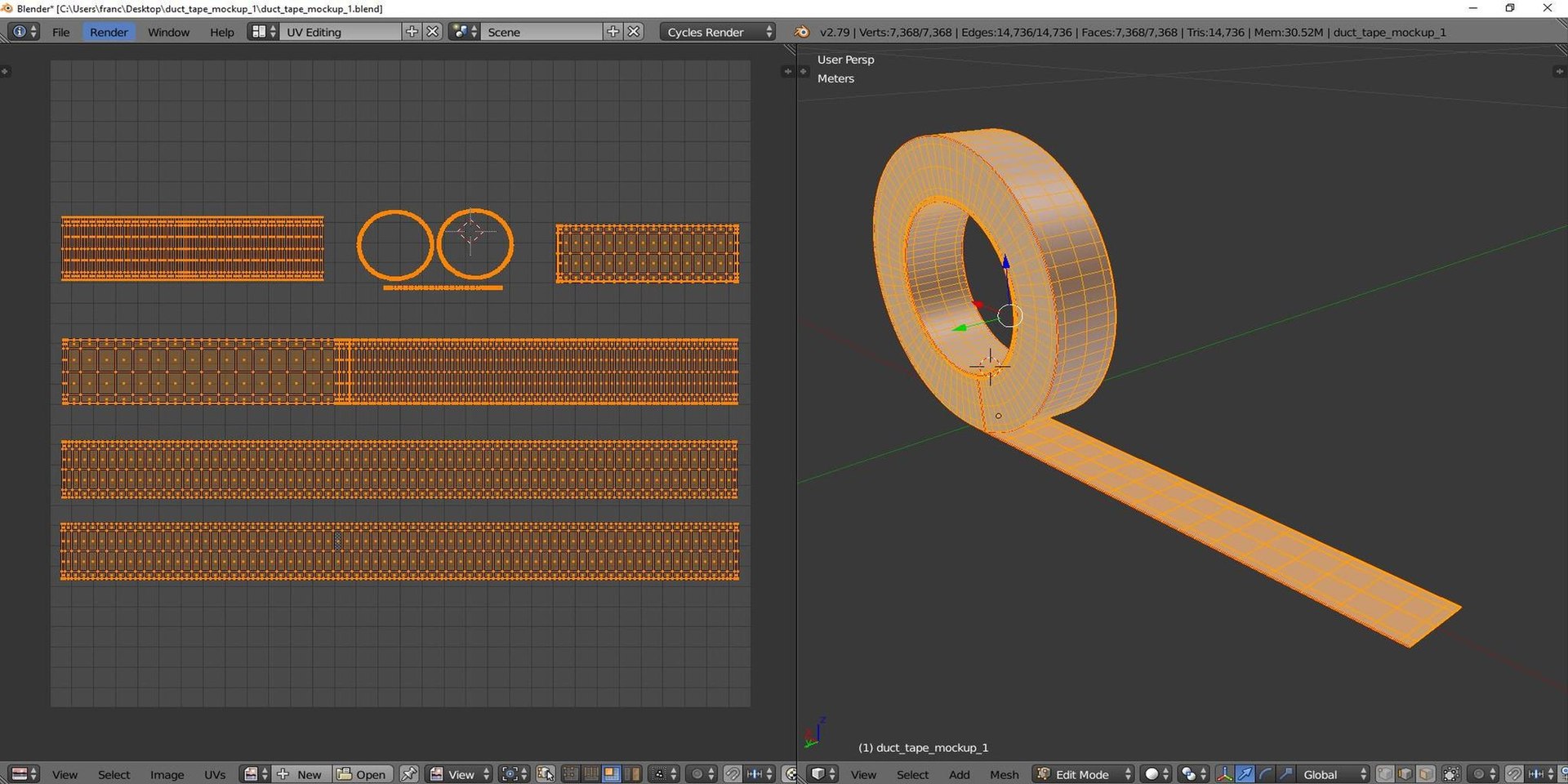Open 3D viewport pivot point selector
1568x784 pixels.
tap(1194, 774)
